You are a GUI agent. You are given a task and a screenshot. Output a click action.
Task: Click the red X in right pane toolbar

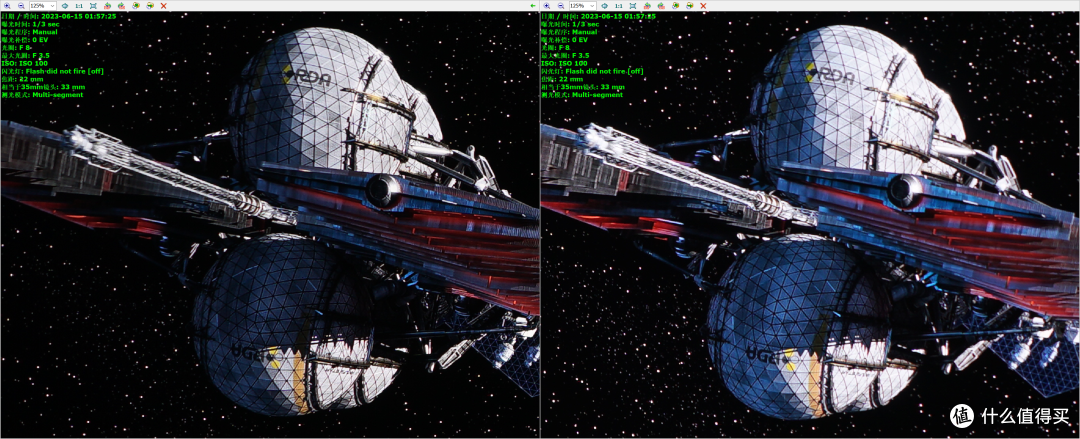[x=703, y=6]
